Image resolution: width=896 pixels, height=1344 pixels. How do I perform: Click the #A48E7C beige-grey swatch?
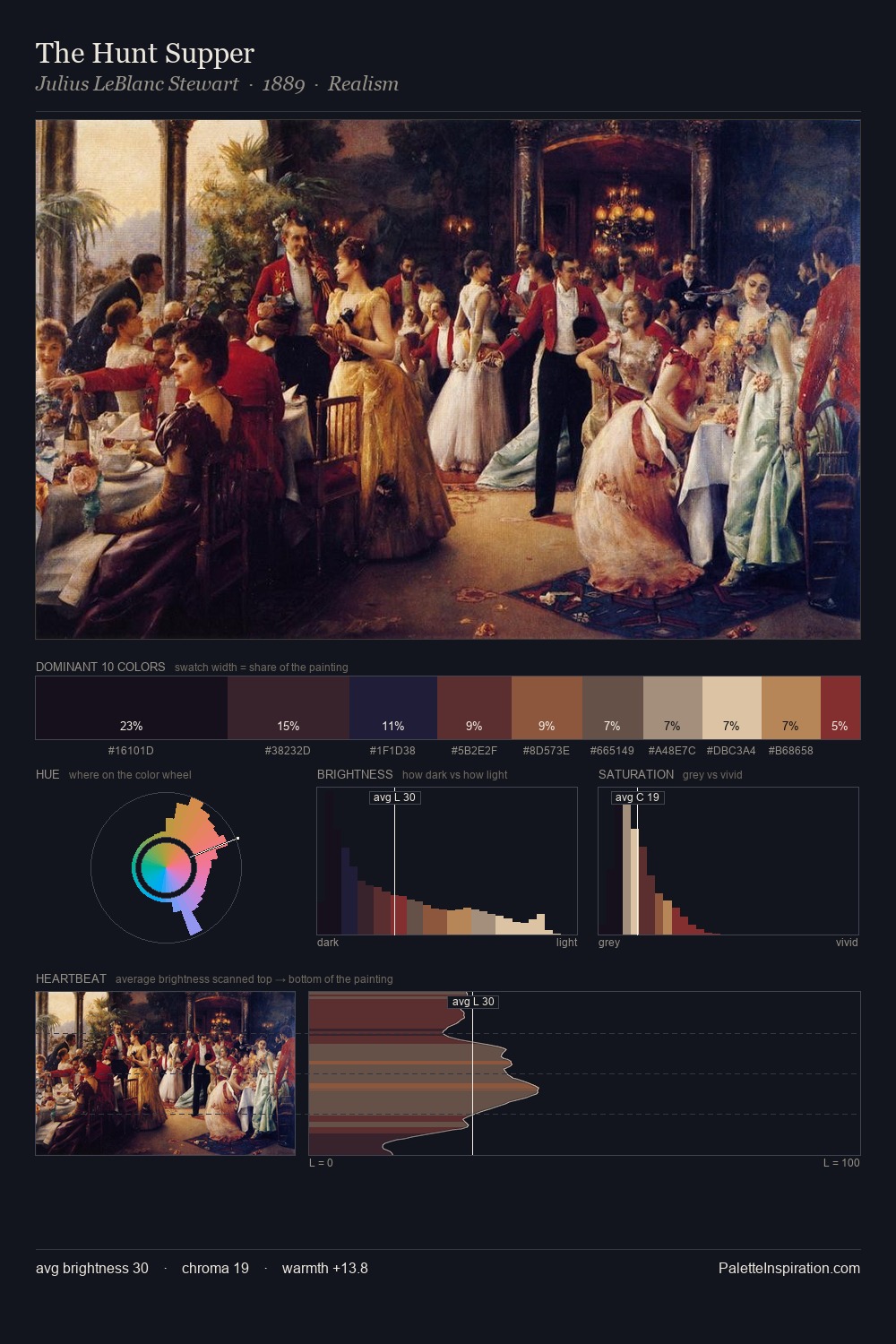click(673, 708)
